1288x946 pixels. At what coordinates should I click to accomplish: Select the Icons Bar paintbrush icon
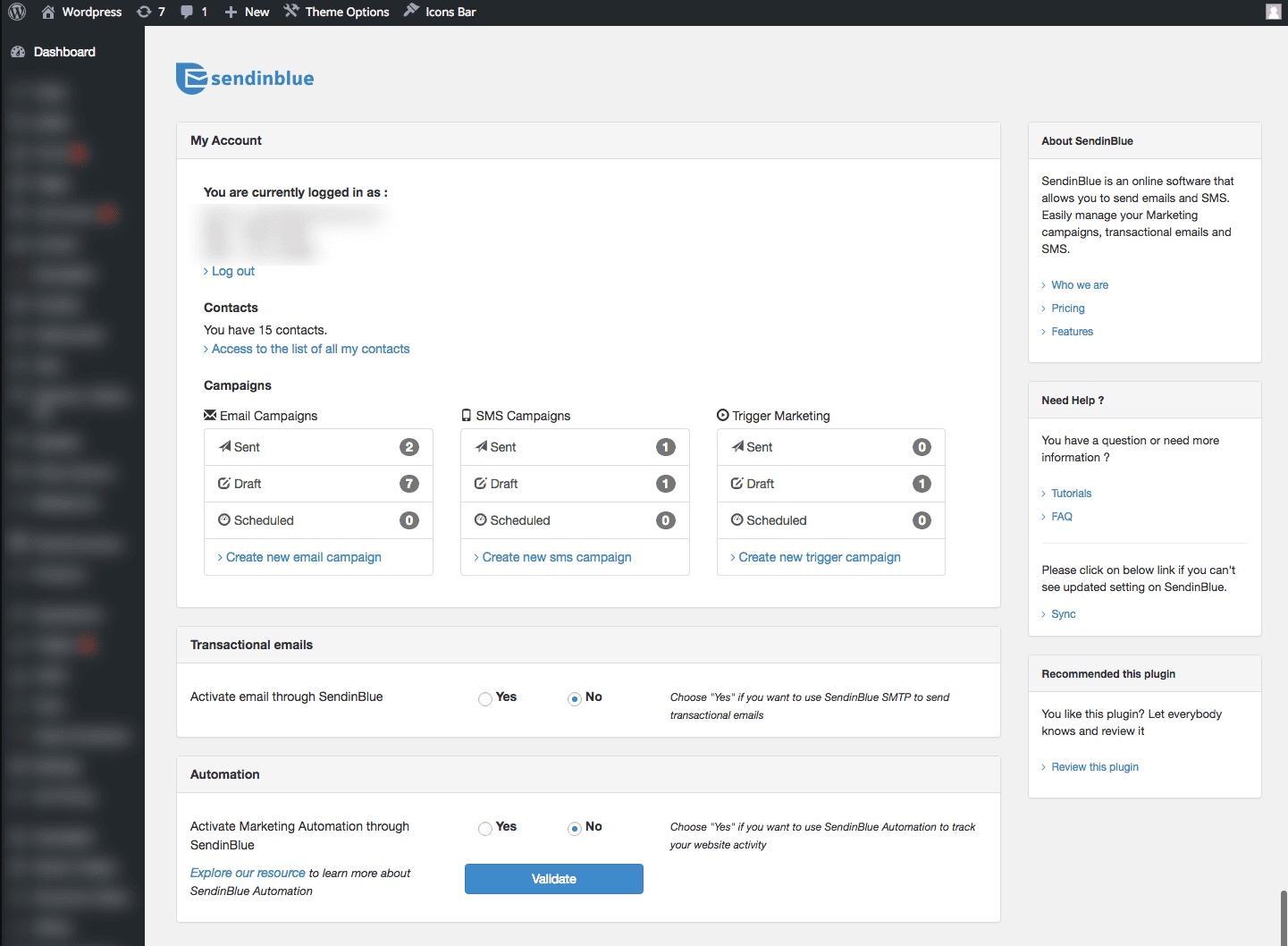pyautogui.click(x=410, y=12)
